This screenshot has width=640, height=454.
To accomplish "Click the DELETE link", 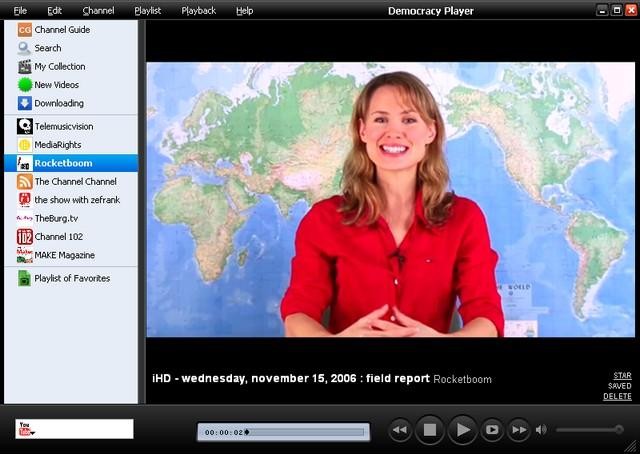I will [x=617, y=396].
